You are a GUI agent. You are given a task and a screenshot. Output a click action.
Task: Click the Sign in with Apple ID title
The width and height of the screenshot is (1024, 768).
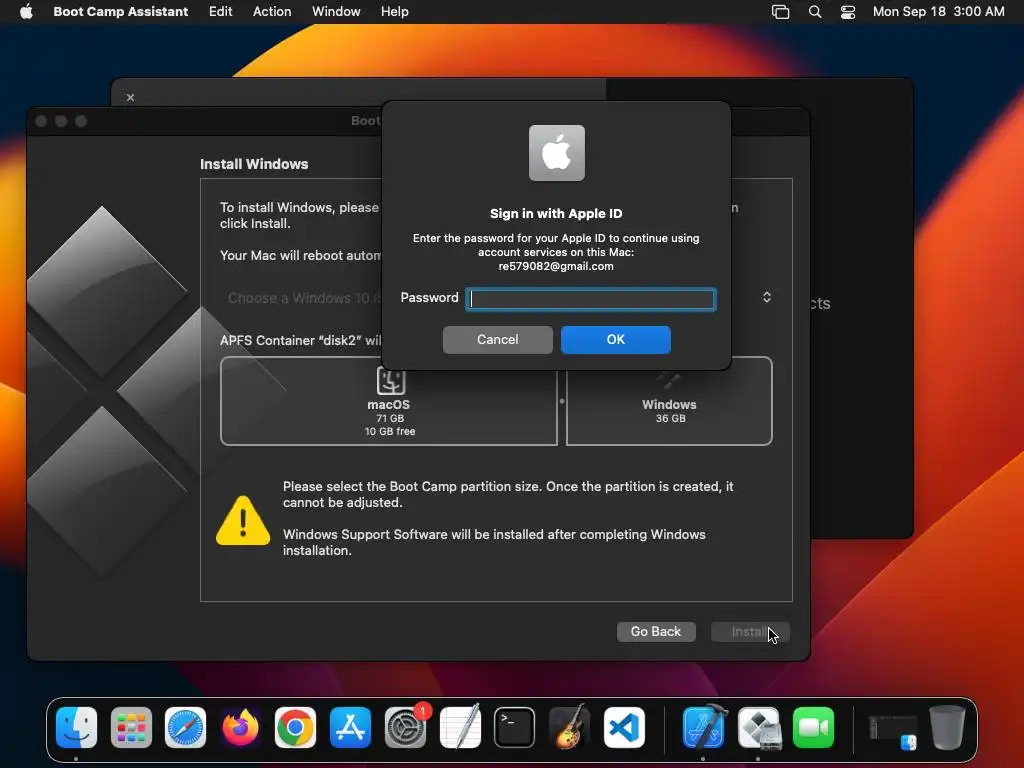tap(556, 214)
